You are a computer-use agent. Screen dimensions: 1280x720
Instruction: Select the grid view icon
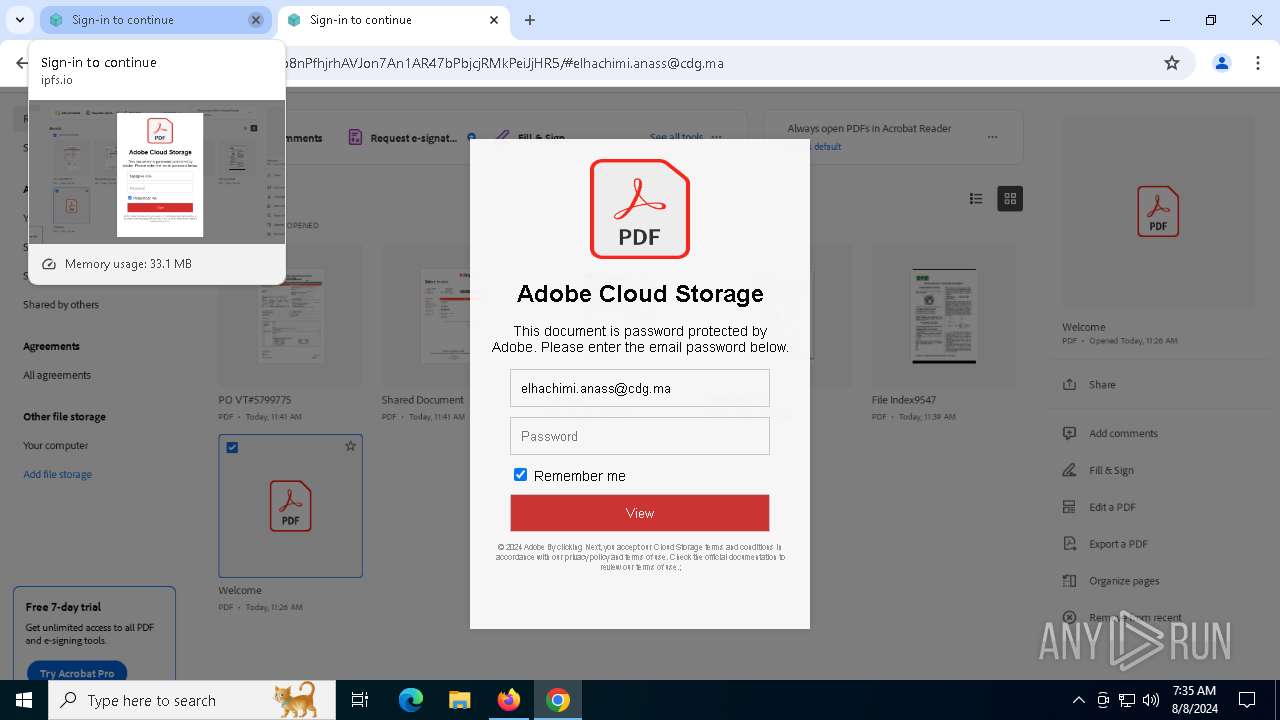tap(1010, 198)
